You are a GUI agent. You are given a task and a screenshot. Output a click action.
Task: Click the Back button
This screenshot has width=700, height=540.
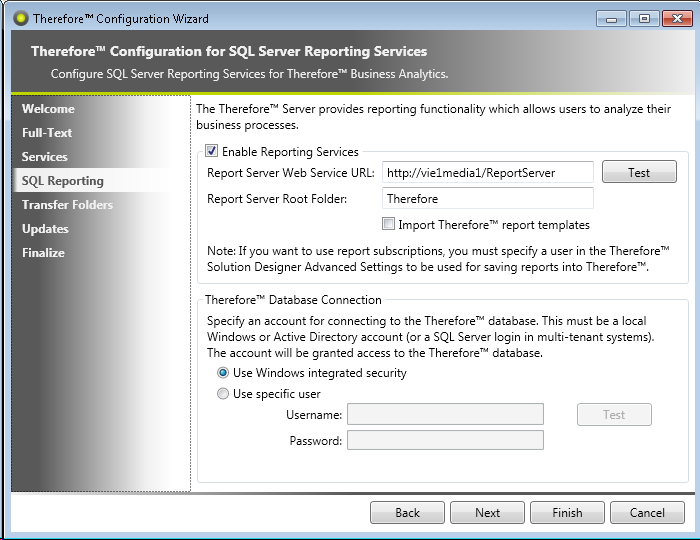click(x=407, y=512)
